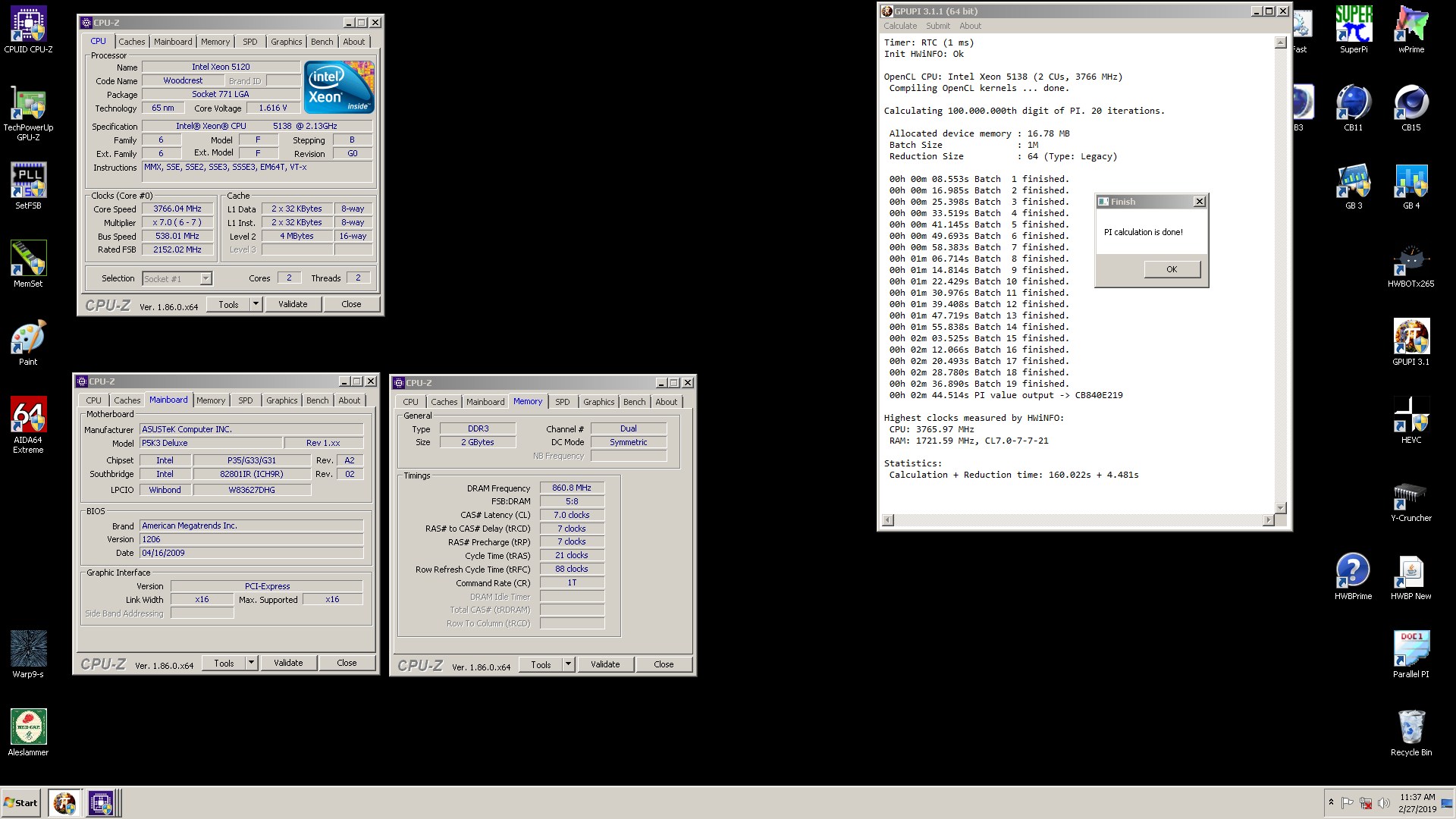The image size is (1456, 819).
Task: Open Tools dropdown arrow in Mainboard window
Action: click(x=251, y=663)
